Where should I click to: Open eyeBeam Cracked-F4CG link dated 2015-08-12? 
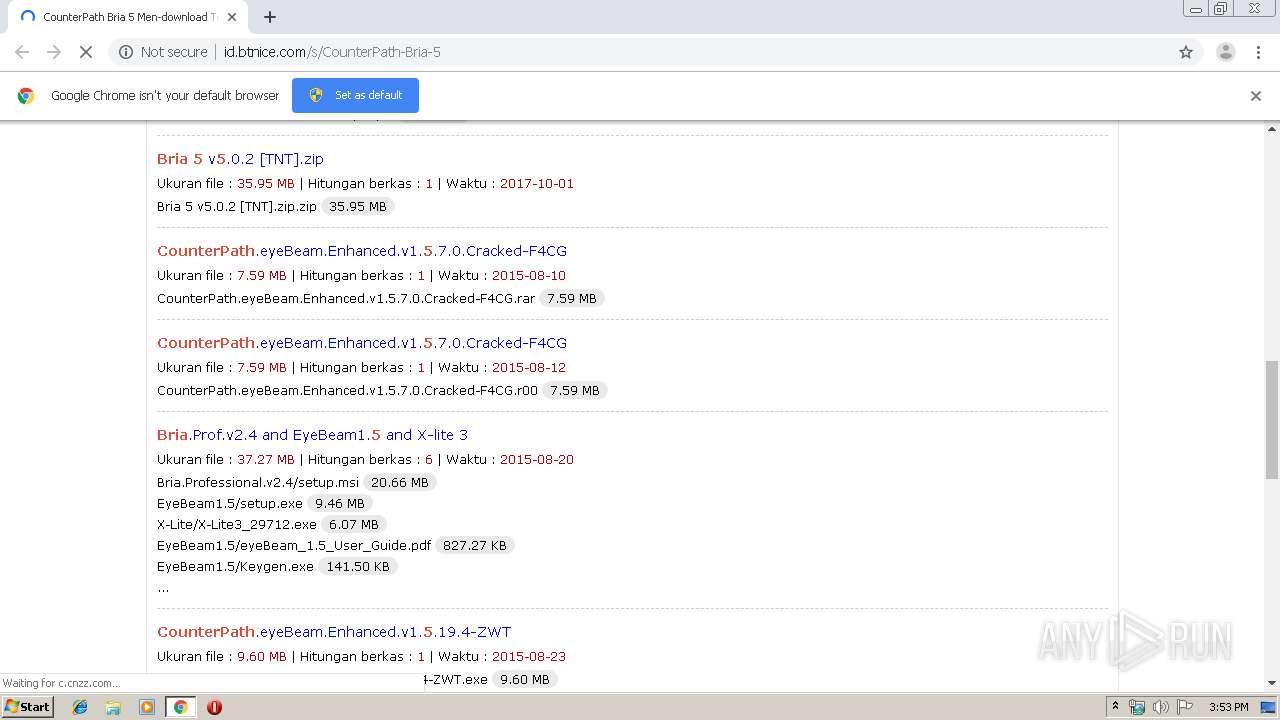pos(362,343)
